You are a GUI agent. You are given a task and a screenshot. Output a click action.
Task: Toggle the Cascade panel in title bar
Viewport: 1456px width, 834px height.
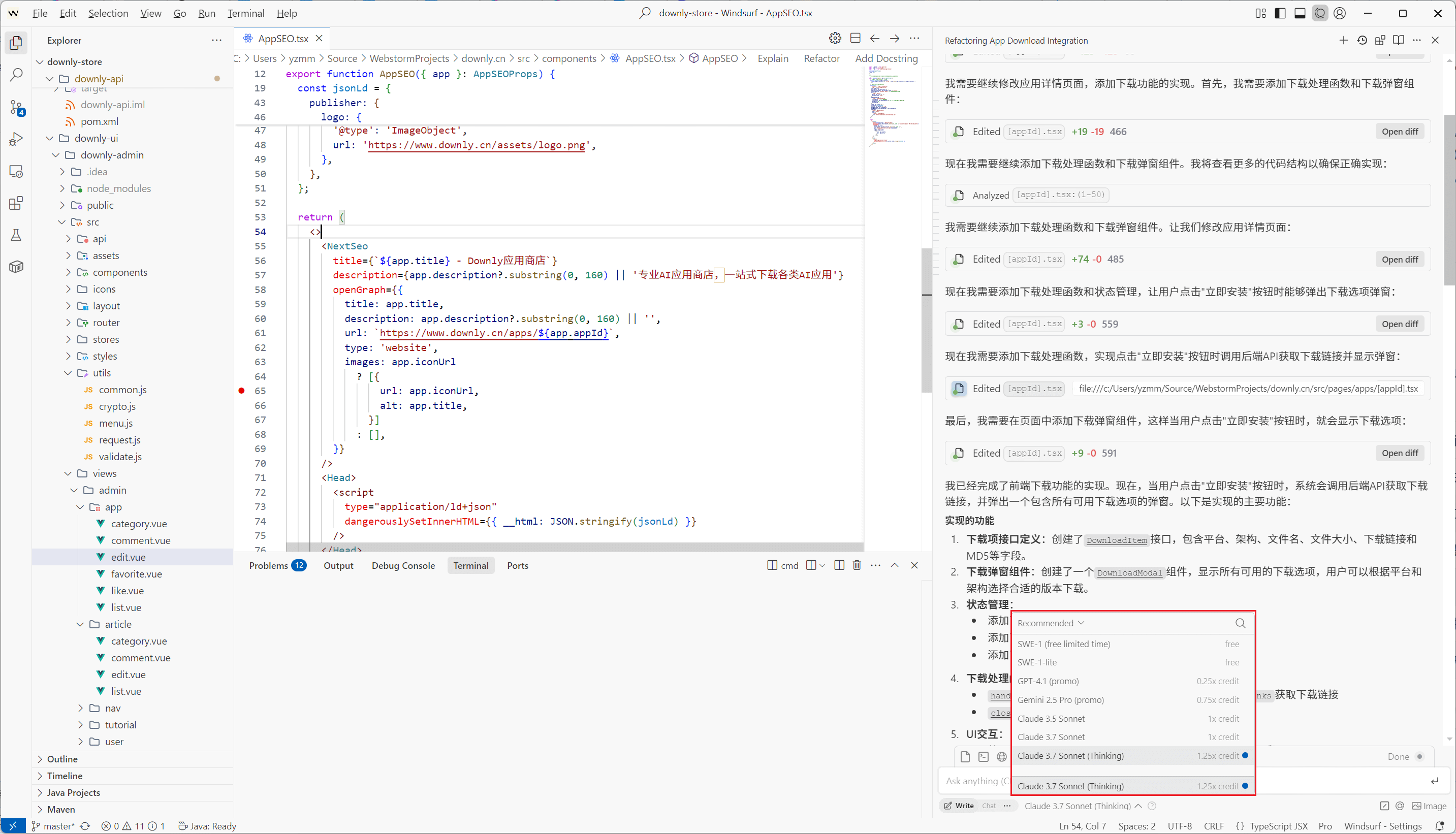coord(1320,13)
